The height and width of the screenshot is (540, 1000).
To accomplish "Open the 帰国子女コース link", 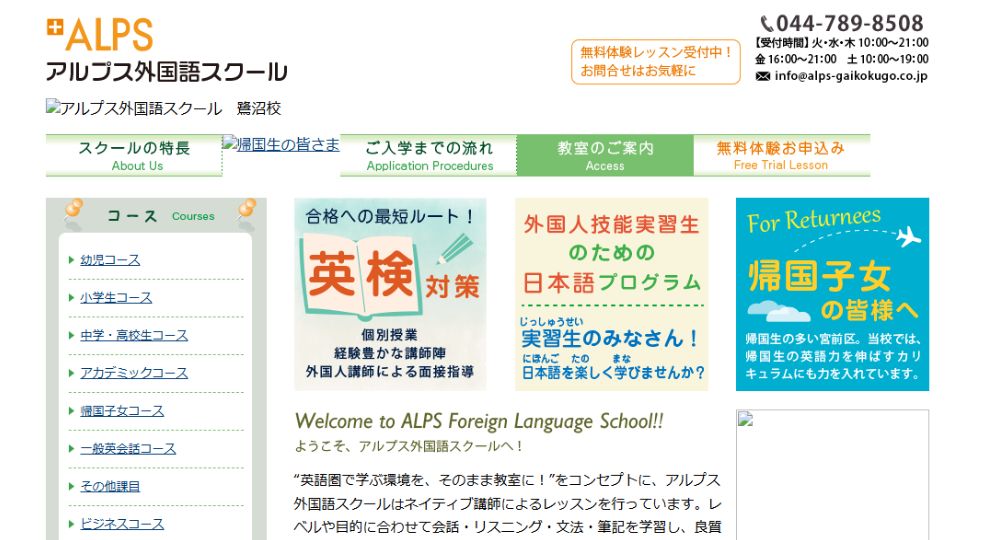I will [x=122, y=411].
